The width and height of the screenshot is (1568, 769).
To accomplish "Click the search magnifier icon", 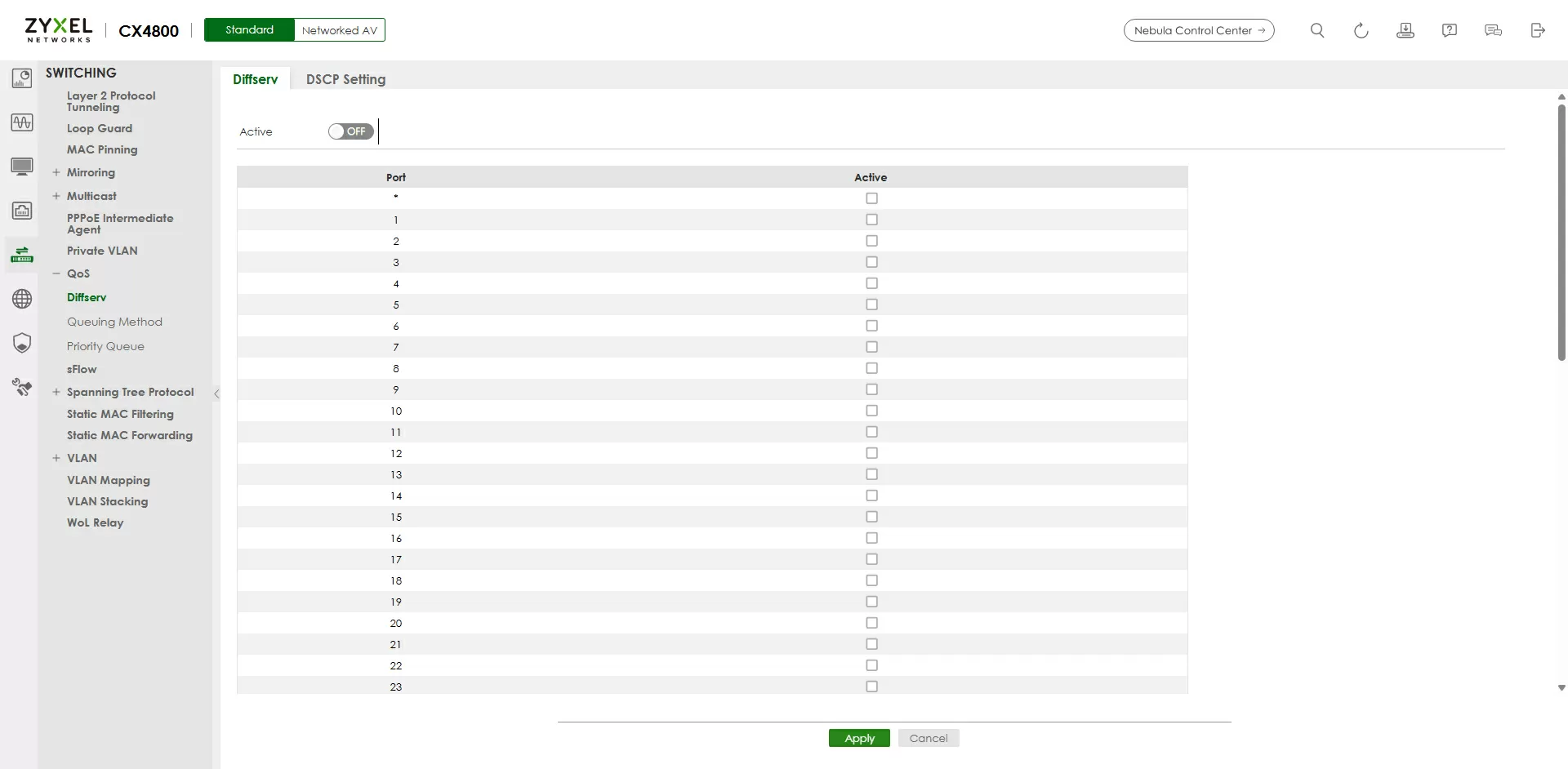I will [1316, 30].
